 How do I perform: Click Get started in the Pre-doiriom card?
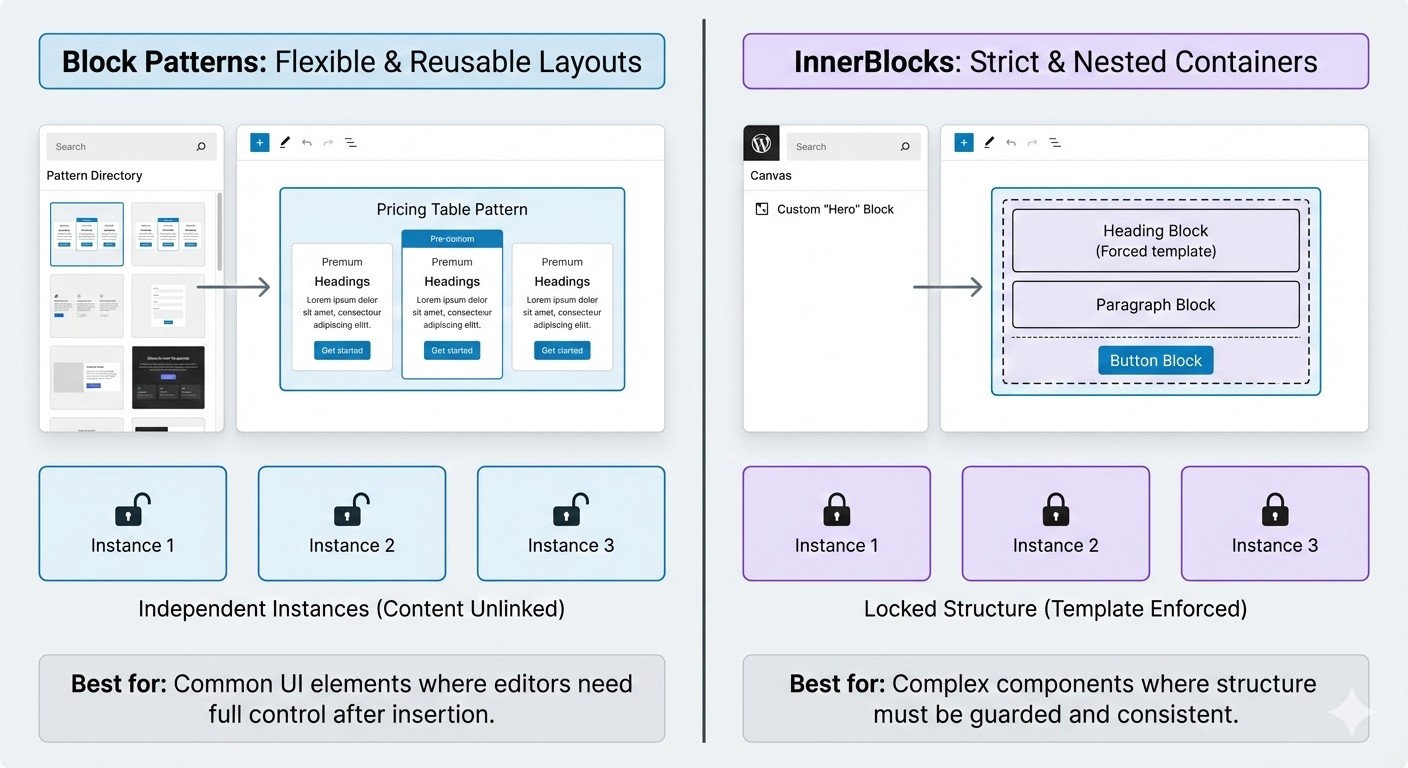pyautogui.click(x=452, y=351)
